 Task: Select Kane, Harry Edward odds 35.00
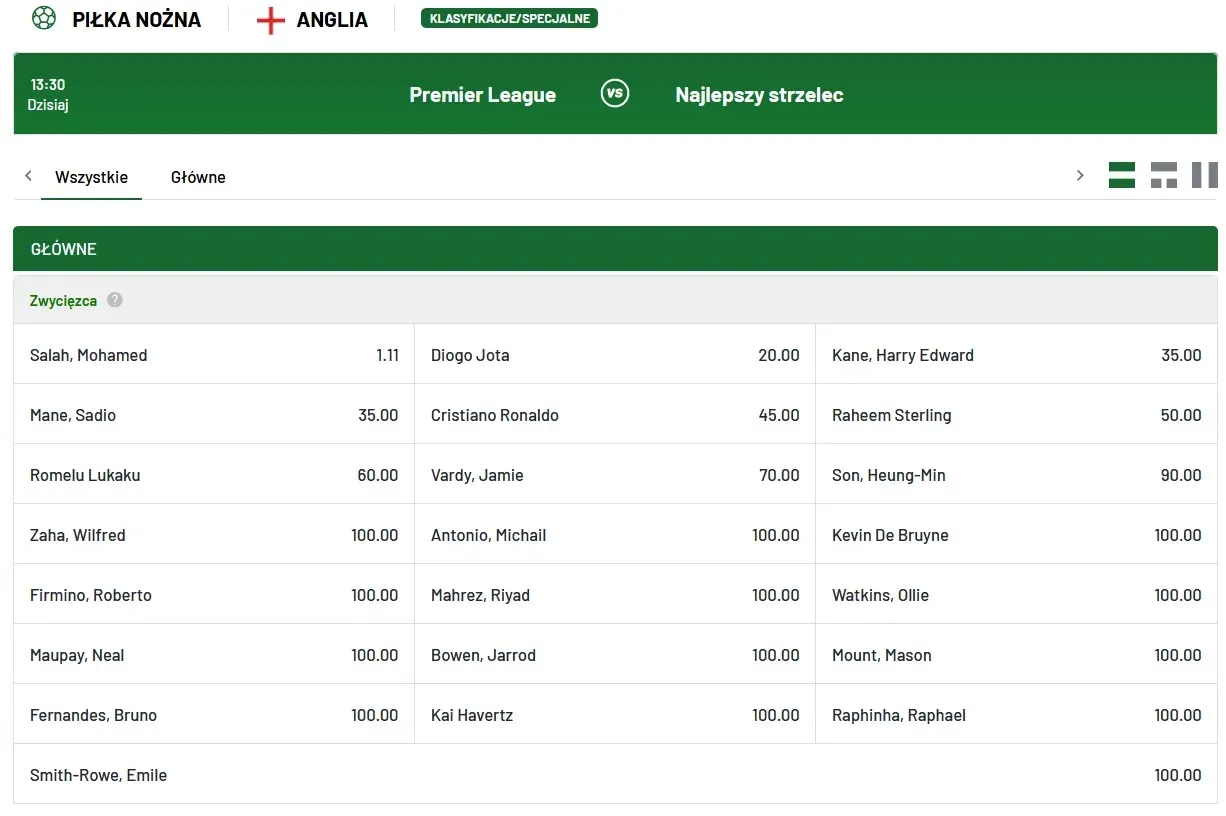tap(1017, 354)
